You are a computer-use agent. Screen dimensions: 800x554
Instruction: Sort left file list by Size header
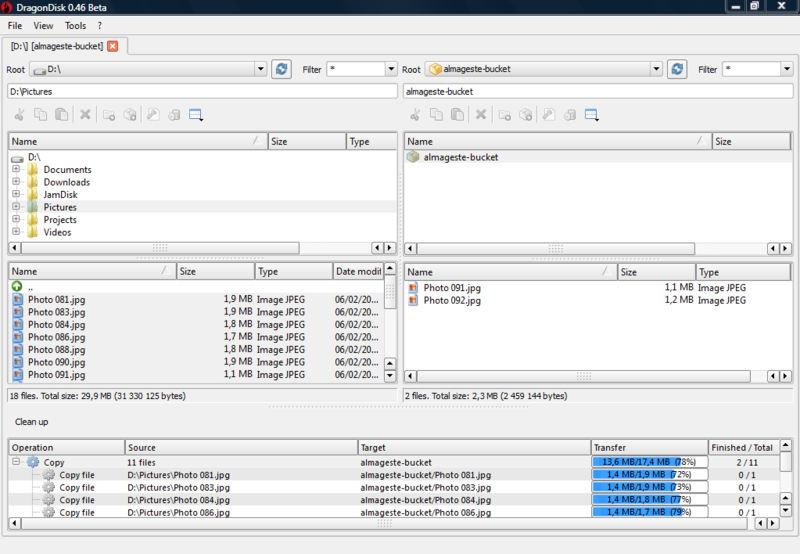pyautogui.click(x=215, y=271)
